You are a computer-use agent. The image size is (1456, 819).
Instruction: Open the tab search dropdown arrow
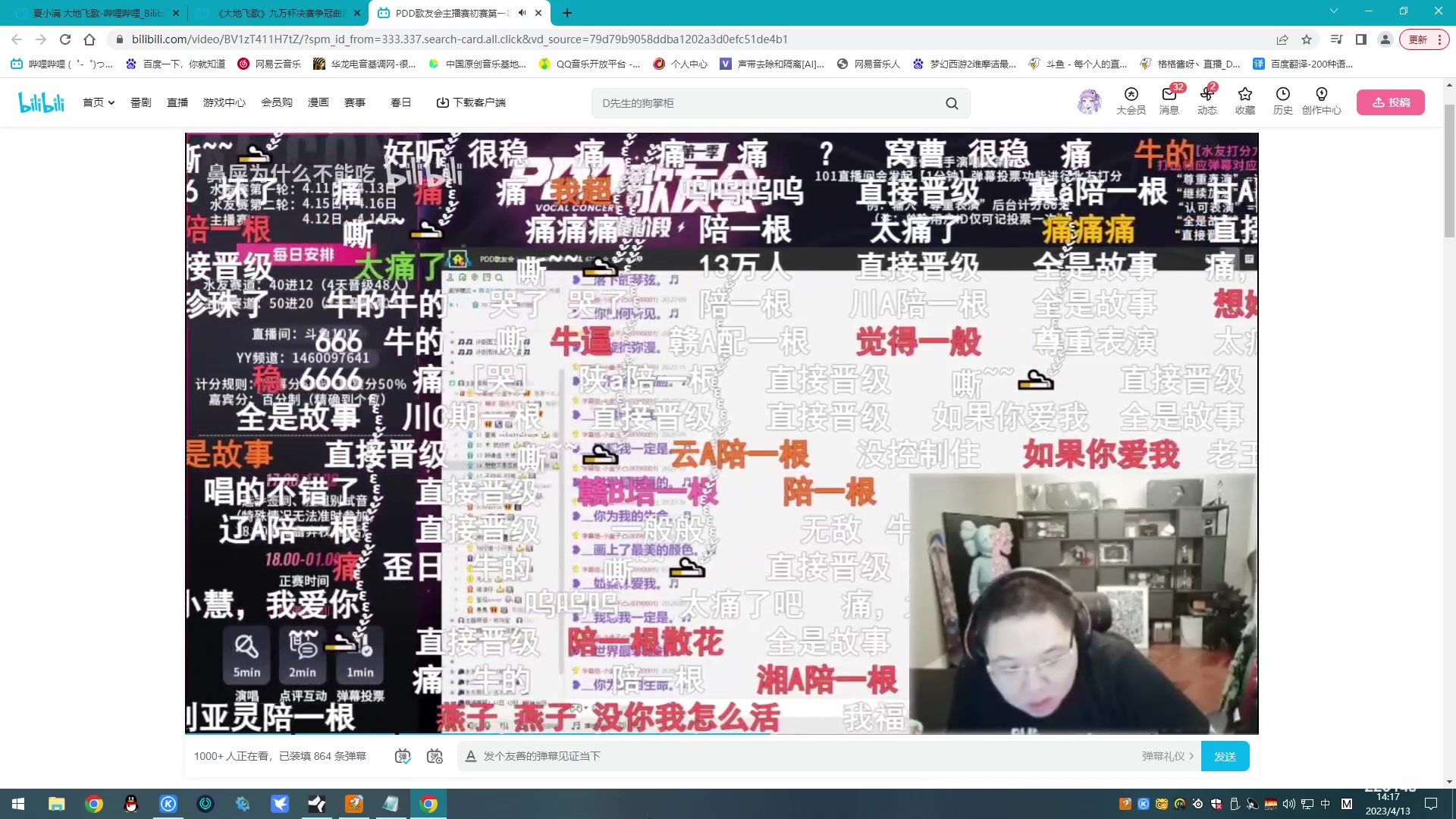click(x=1334, y=11)
